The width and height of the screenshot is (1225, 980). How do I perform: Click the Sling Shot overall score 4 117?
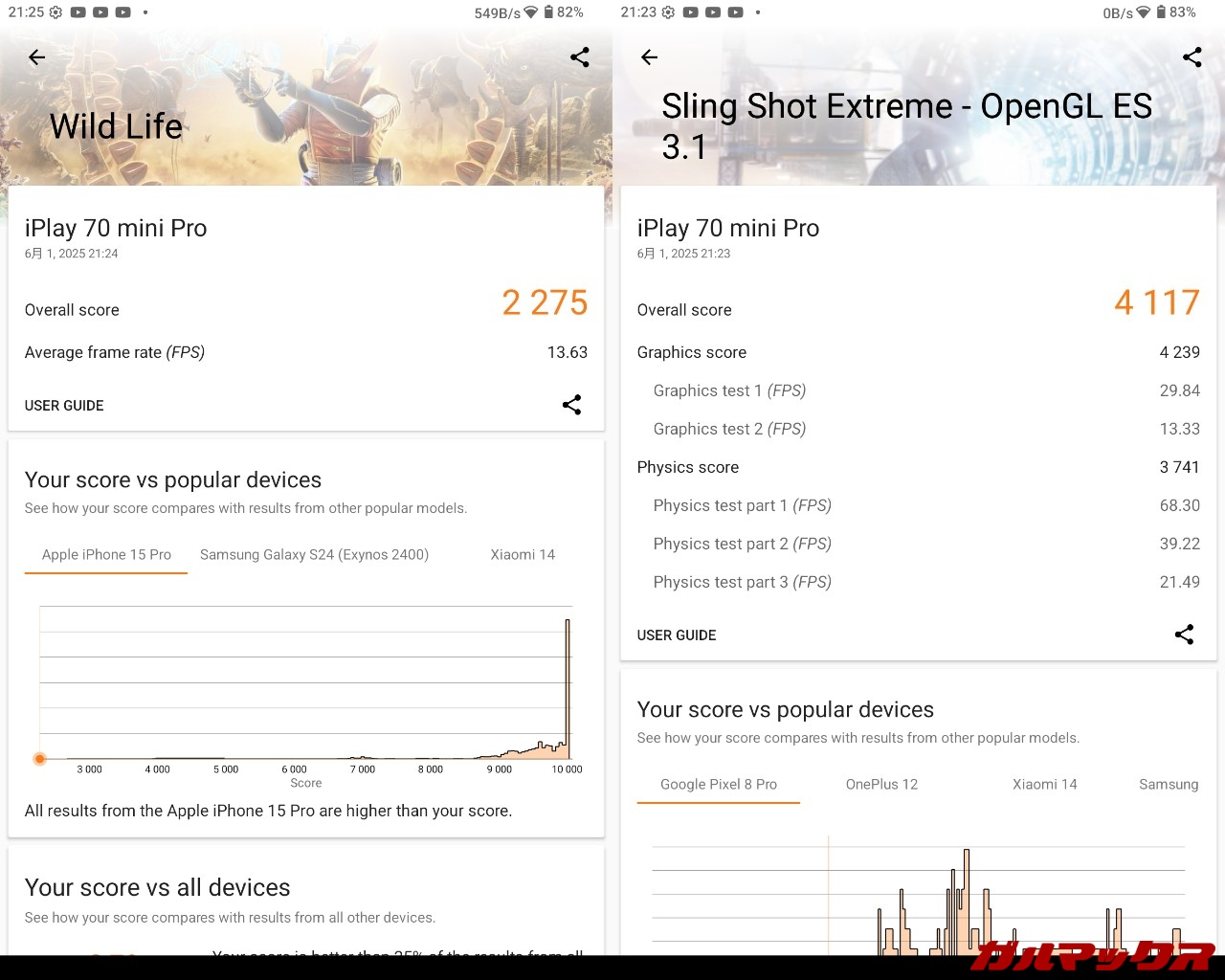click(1157, 302)
